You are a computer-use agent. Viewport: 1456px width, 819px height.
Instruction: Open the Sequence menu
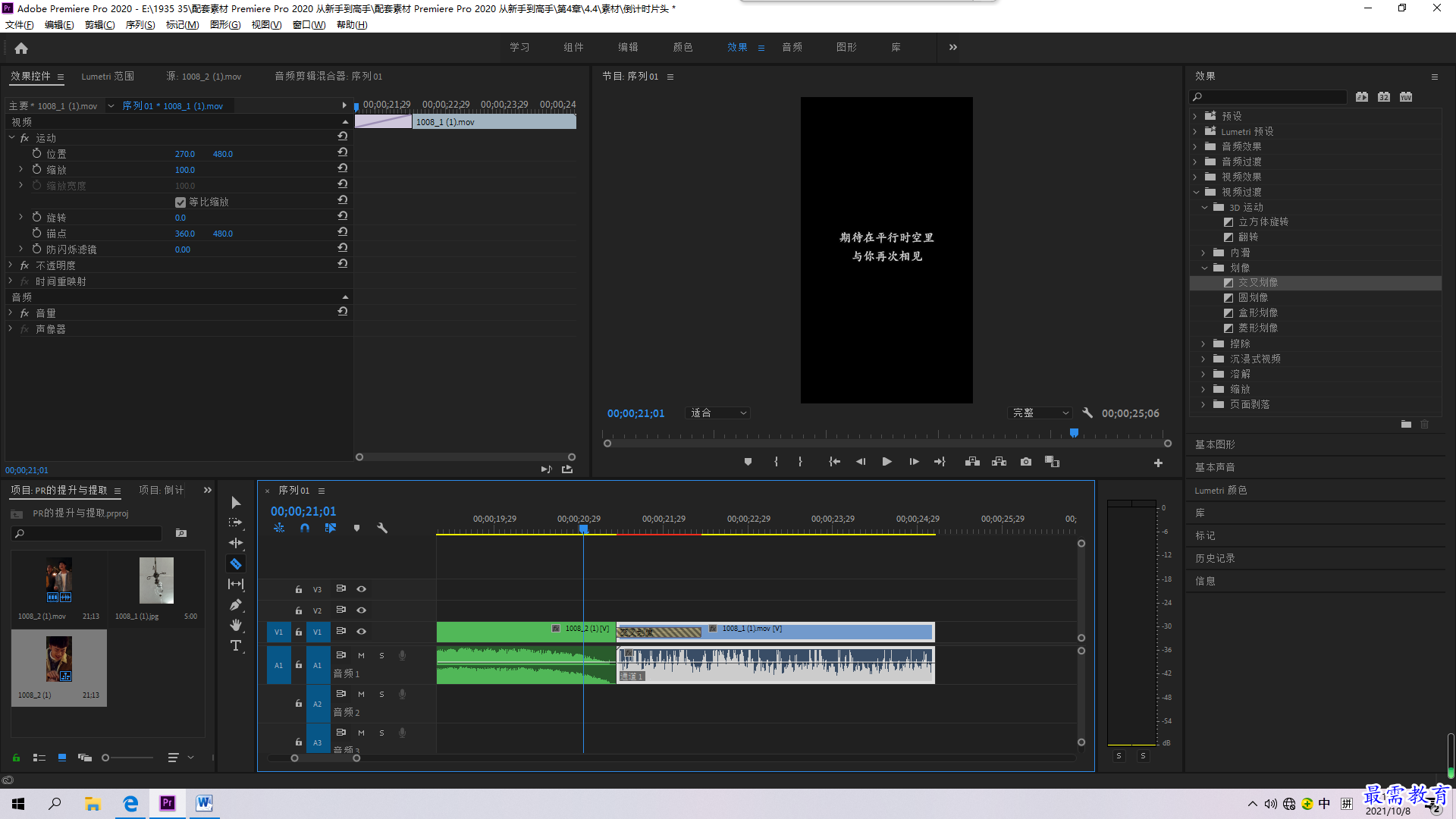[x=140, y=25]
